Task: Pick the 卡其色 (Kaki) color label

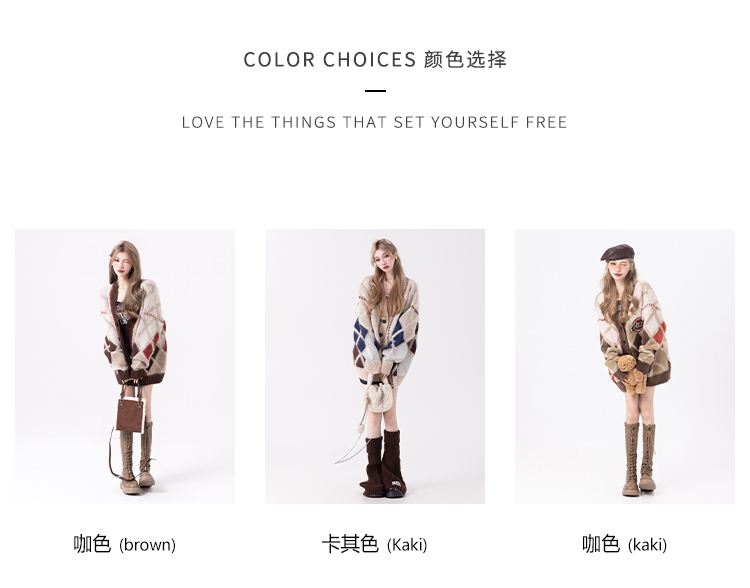Action: pyautogui.click(x=375, y=544)
